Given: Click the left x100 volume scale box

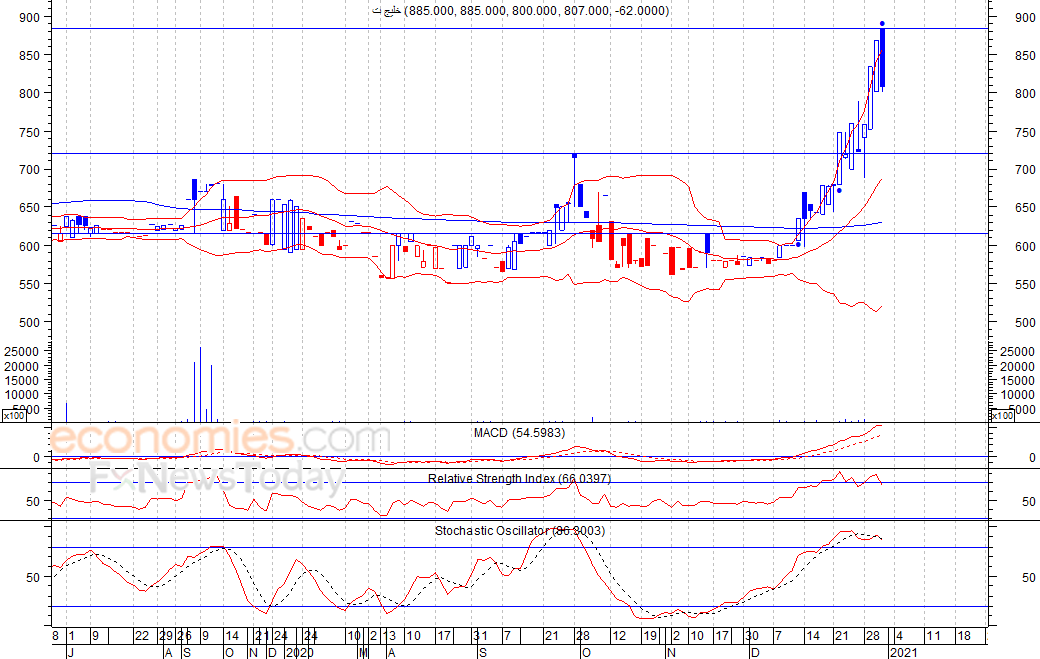Looking at the screenshot, I should pos(12,415).
